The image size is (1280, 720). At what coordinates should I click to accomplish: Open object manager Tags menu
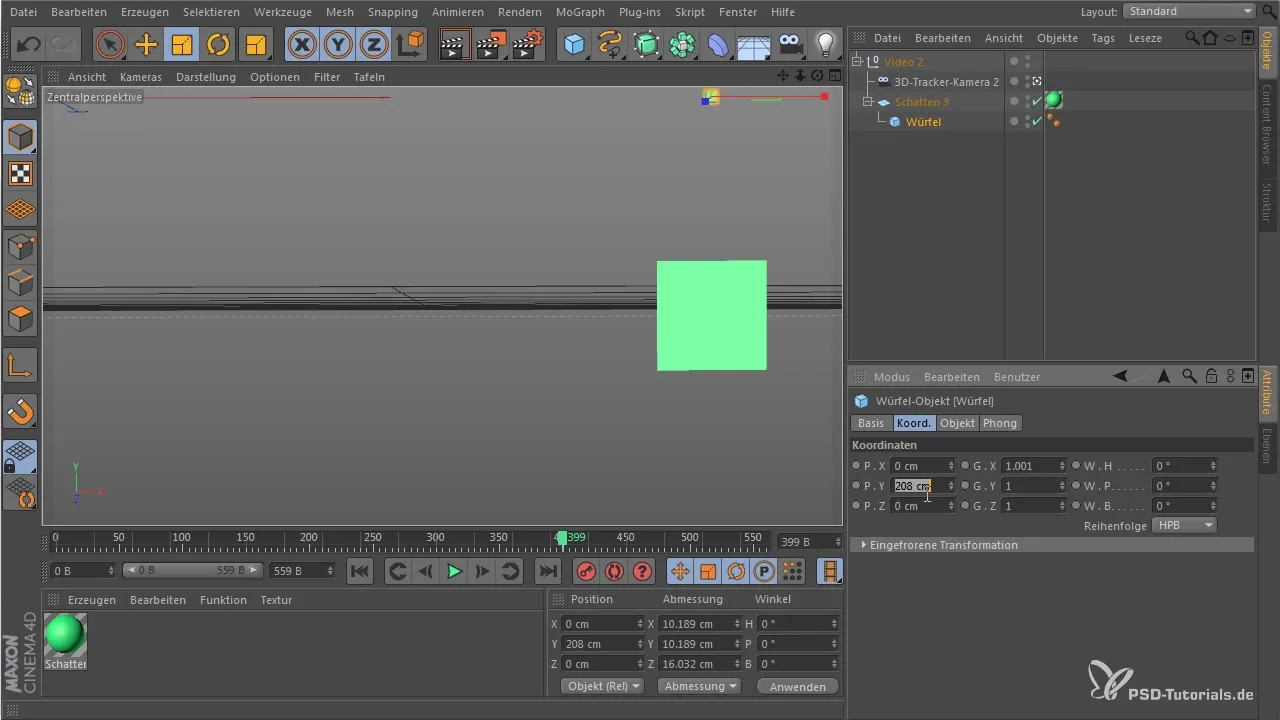click(1103, 38)
